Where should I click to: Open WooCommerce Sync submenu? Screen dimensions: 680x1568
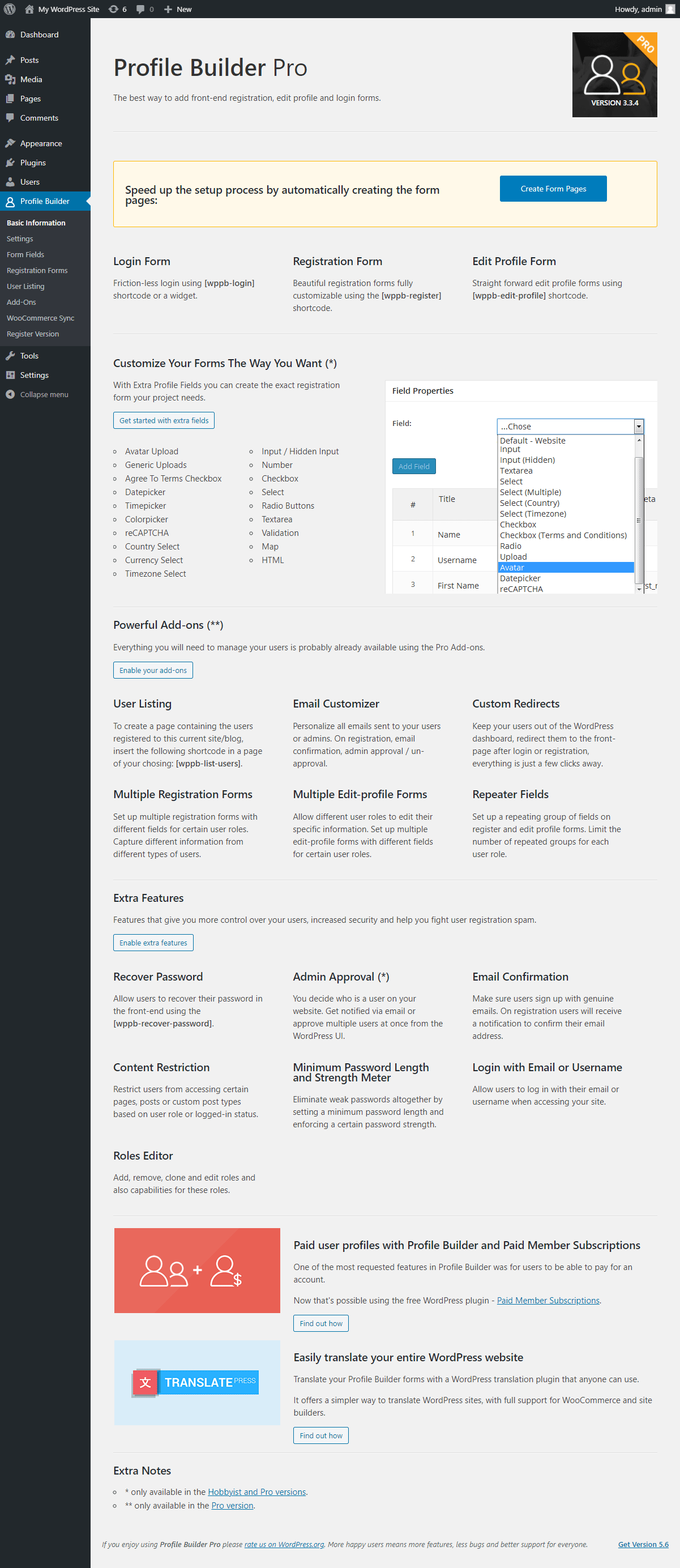click(x=41, y=318)
